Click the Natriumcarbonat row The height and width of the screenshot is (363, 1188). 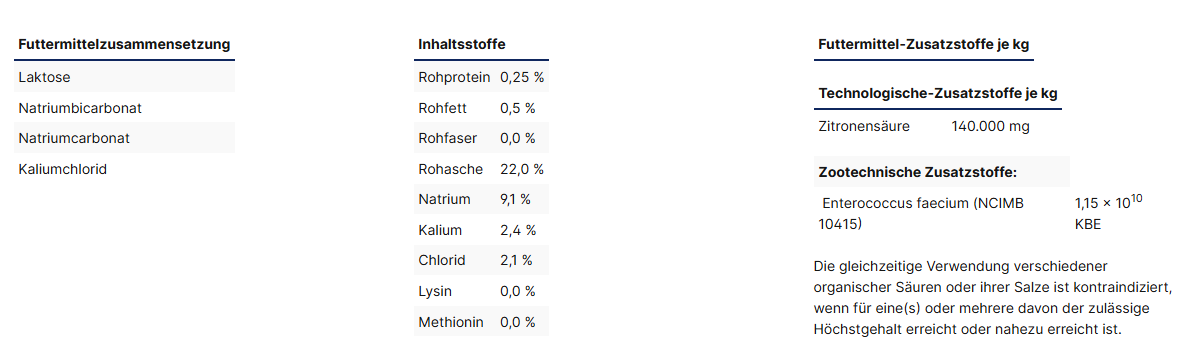(124, 138)
